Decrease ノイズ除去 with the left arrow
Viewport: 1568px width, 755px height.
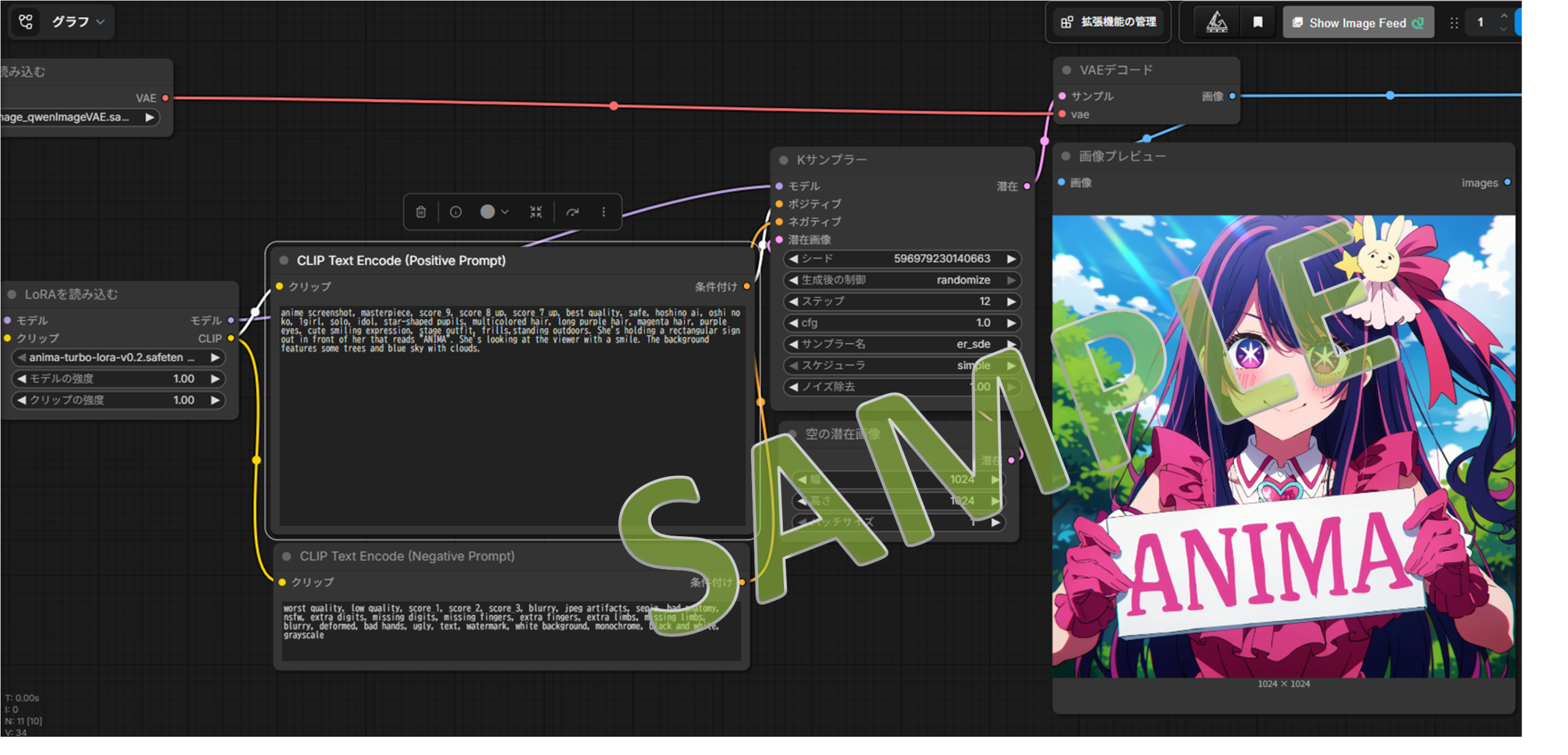[794, 388]
